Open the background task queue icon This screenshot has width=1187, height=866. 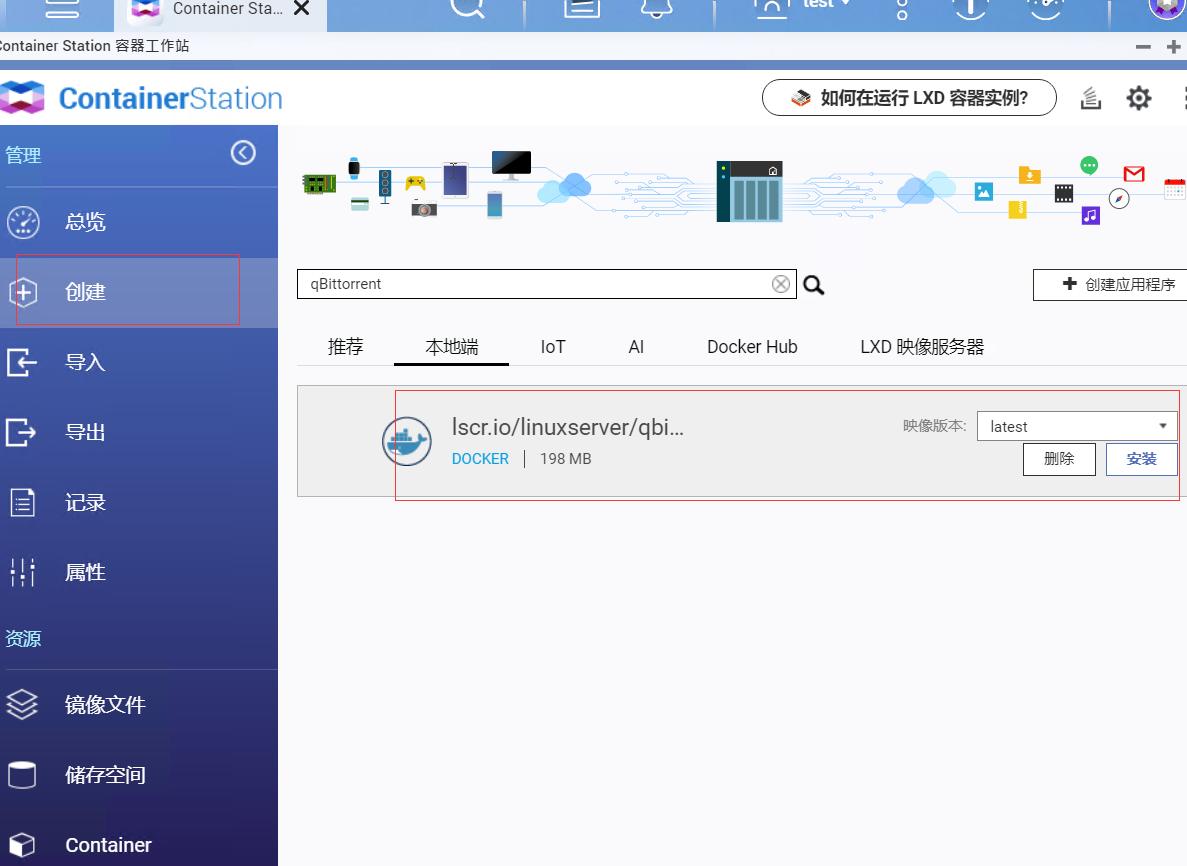click(1090, 97)
